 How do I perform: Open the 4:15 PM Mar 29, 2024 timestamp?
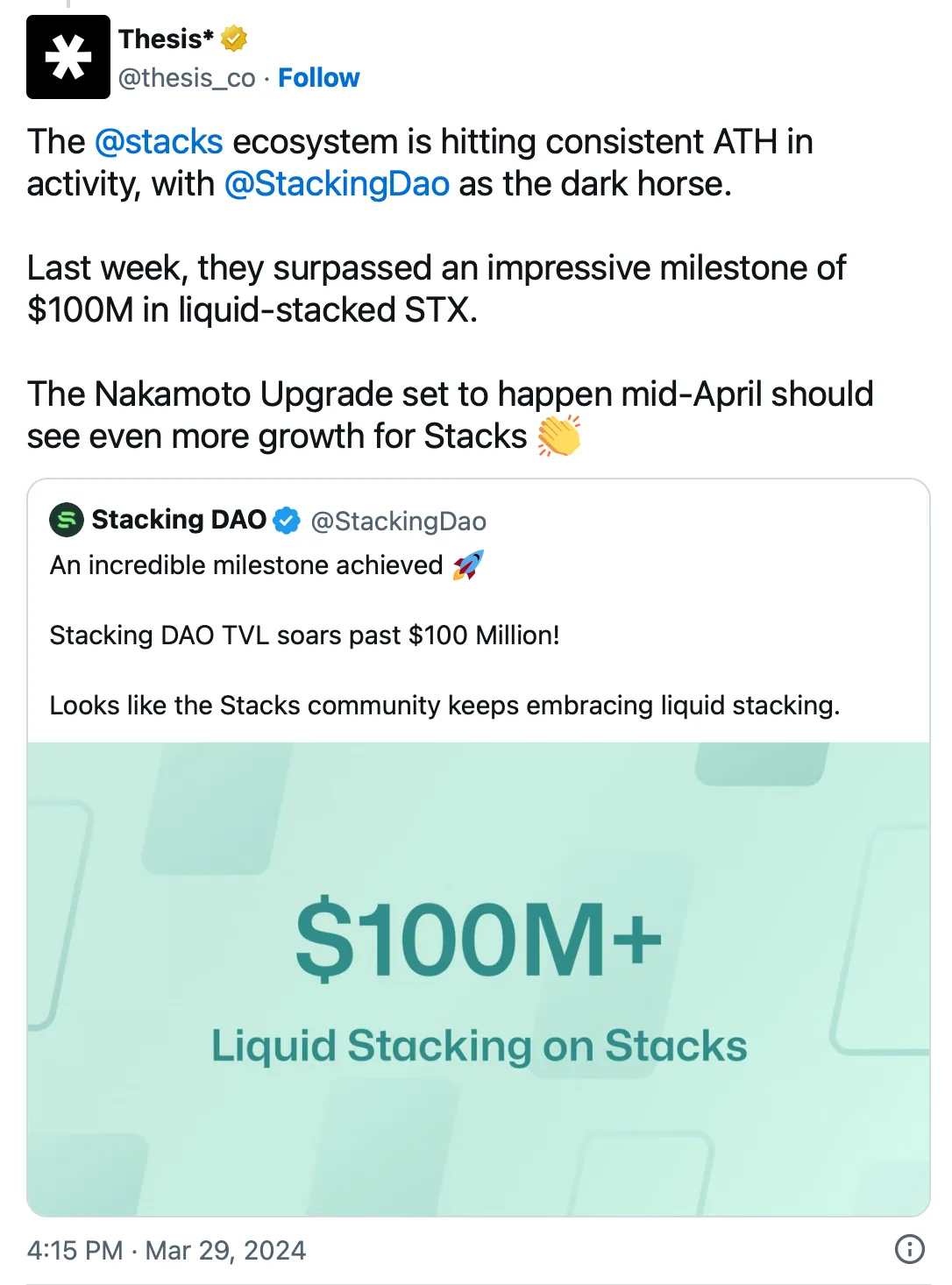point(167,1250)
